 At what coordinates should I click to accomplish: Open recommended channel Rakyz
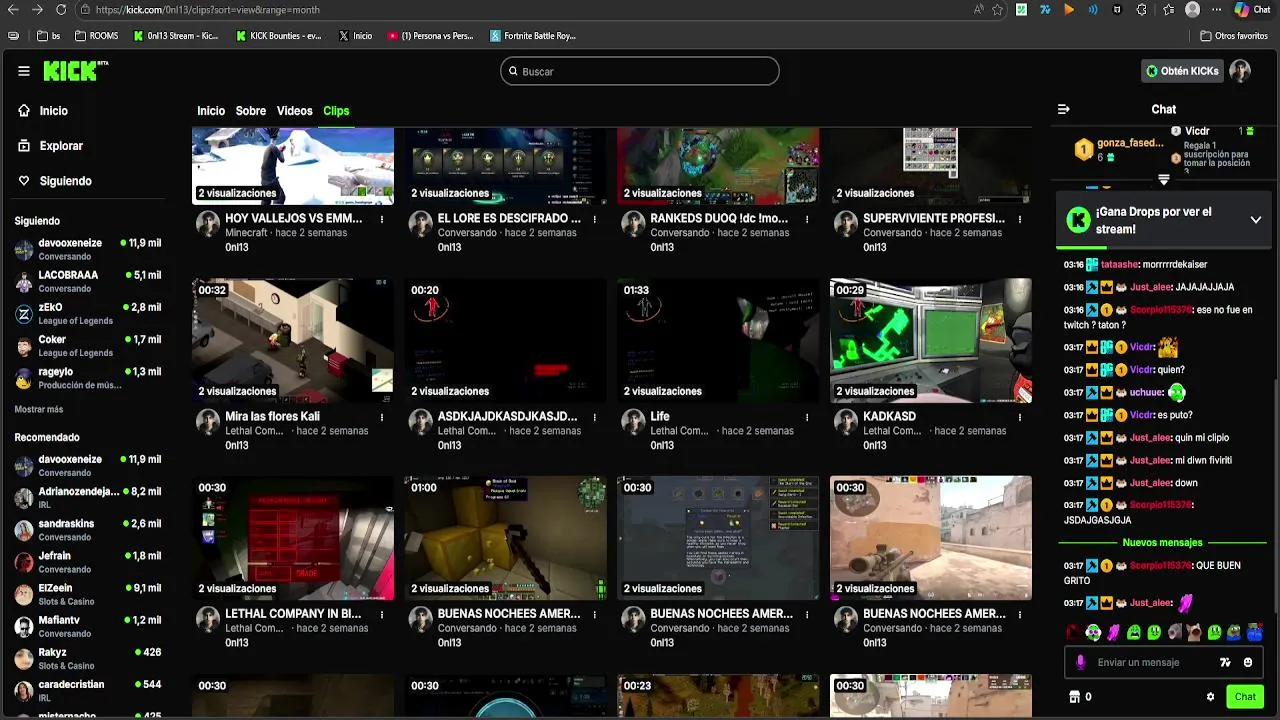pos(88,658)
